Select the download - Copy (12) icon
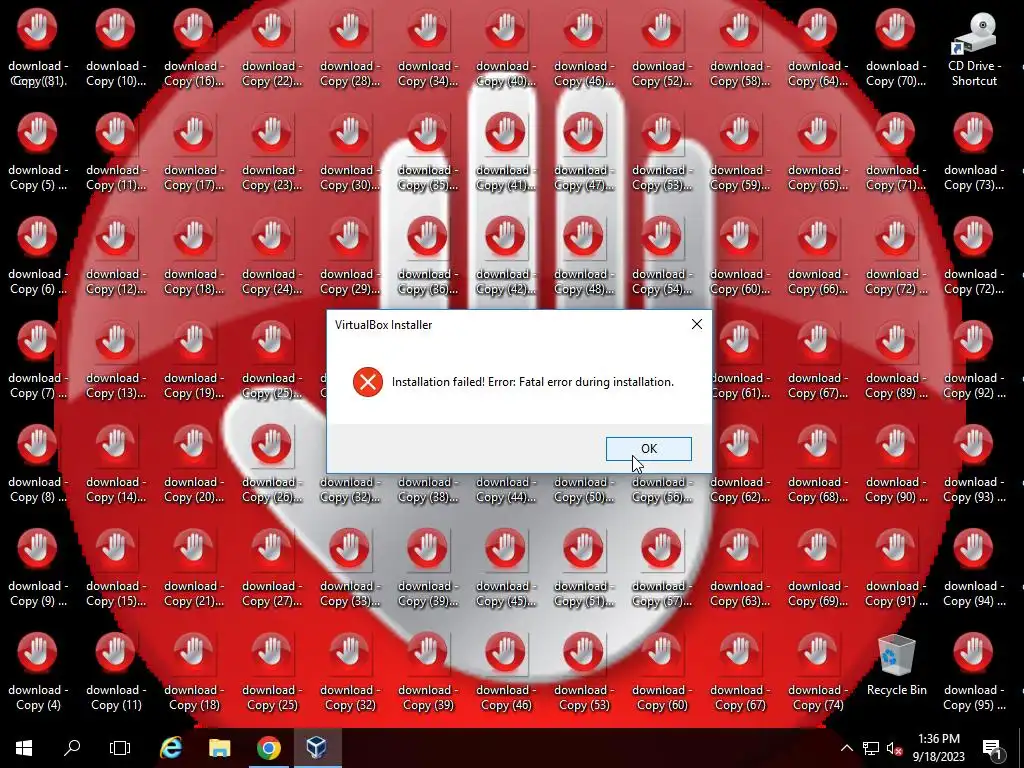This screenshot has height=768, width=1024. [x=116, y=258]
